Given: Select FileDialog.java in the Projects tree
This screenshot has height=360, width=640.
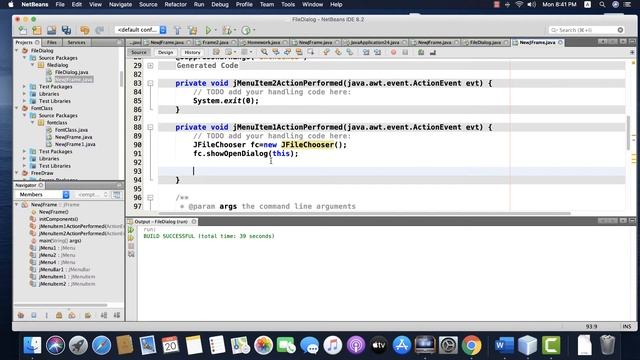Looking at the screenshot, I should pyautogui.click(x=71, y=72).
